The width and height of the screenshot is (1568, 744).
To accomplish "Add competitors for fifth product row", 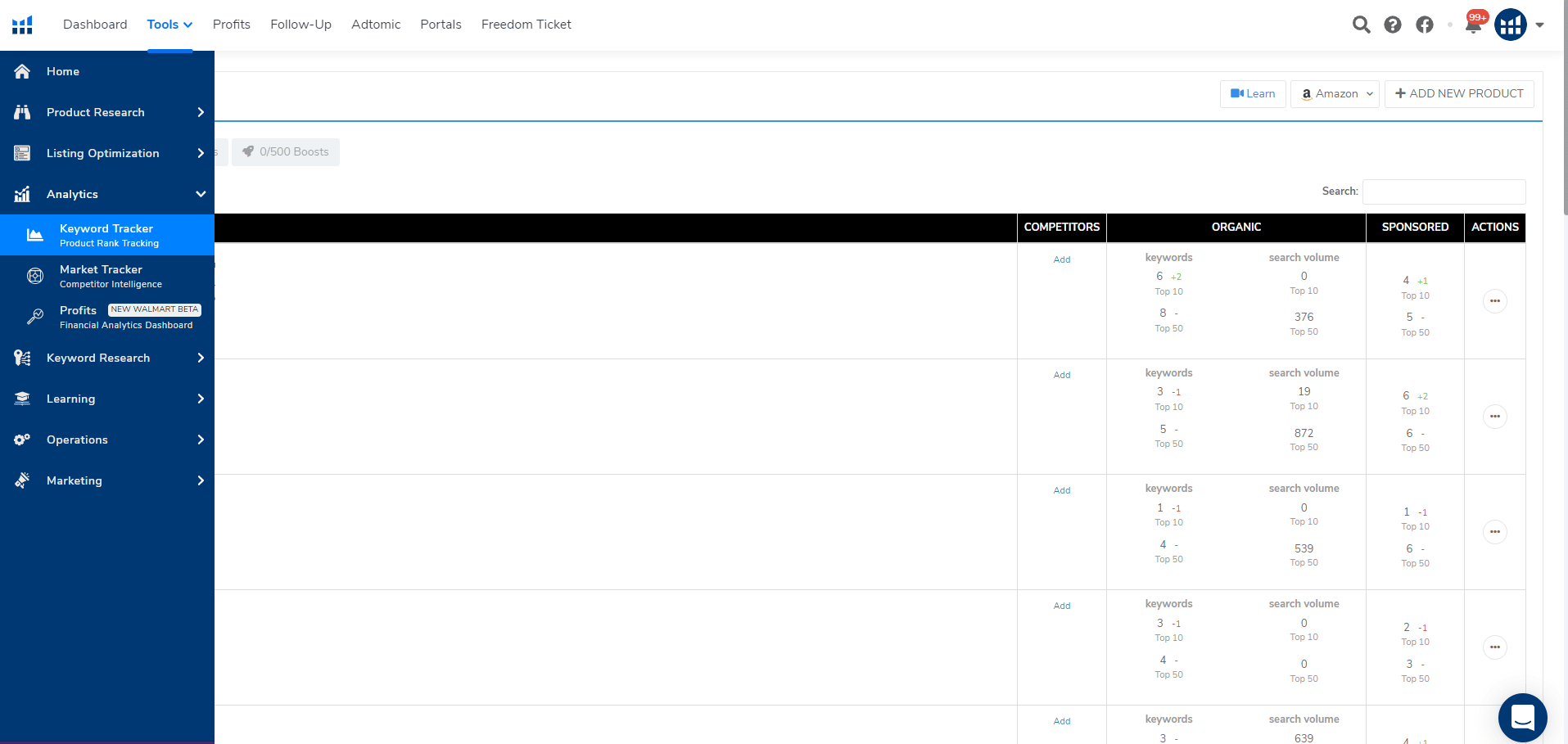I will [x=1062, y=721].
